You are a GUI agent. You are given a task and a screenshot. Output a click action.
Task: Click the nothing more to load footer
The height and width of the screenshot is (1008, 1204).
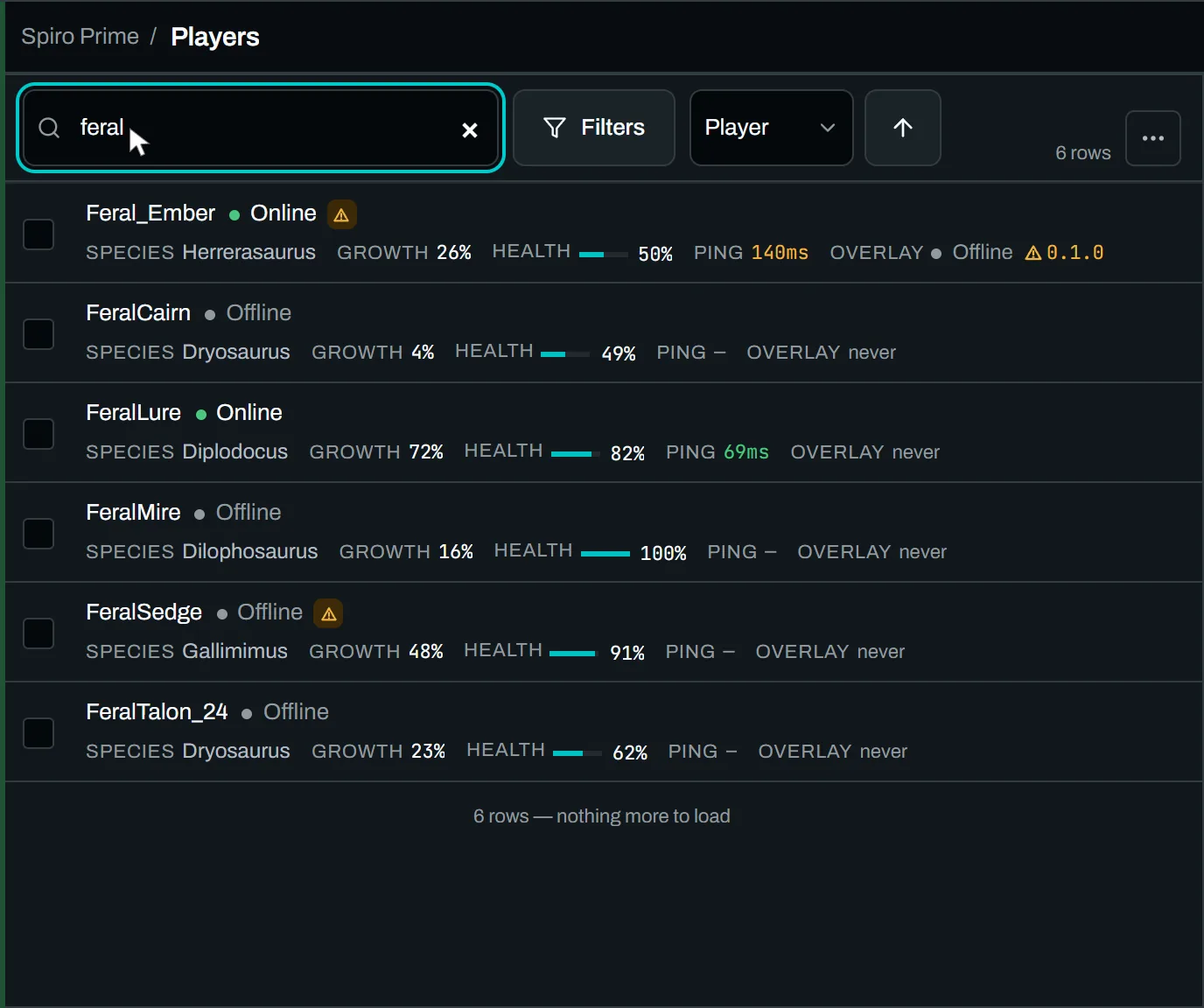602,816
